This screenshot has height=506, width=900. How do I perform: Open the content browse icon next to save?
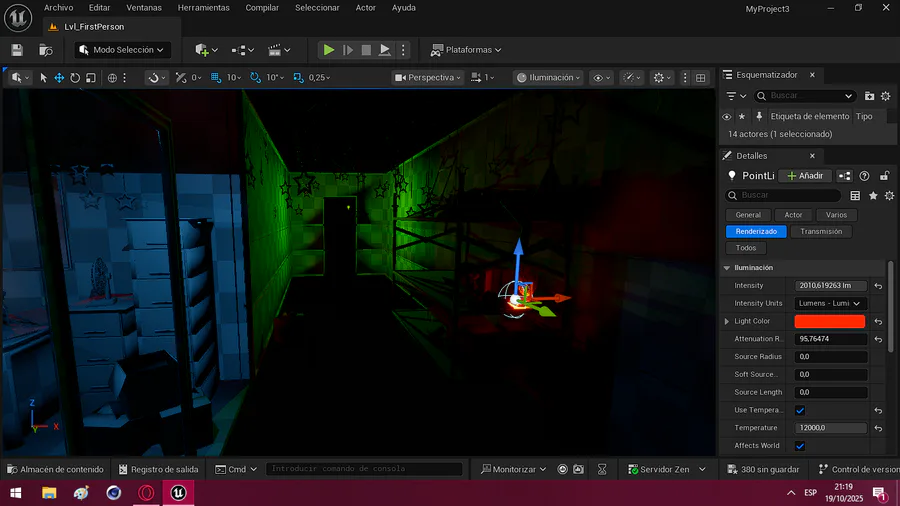click(x=45, y=50)
